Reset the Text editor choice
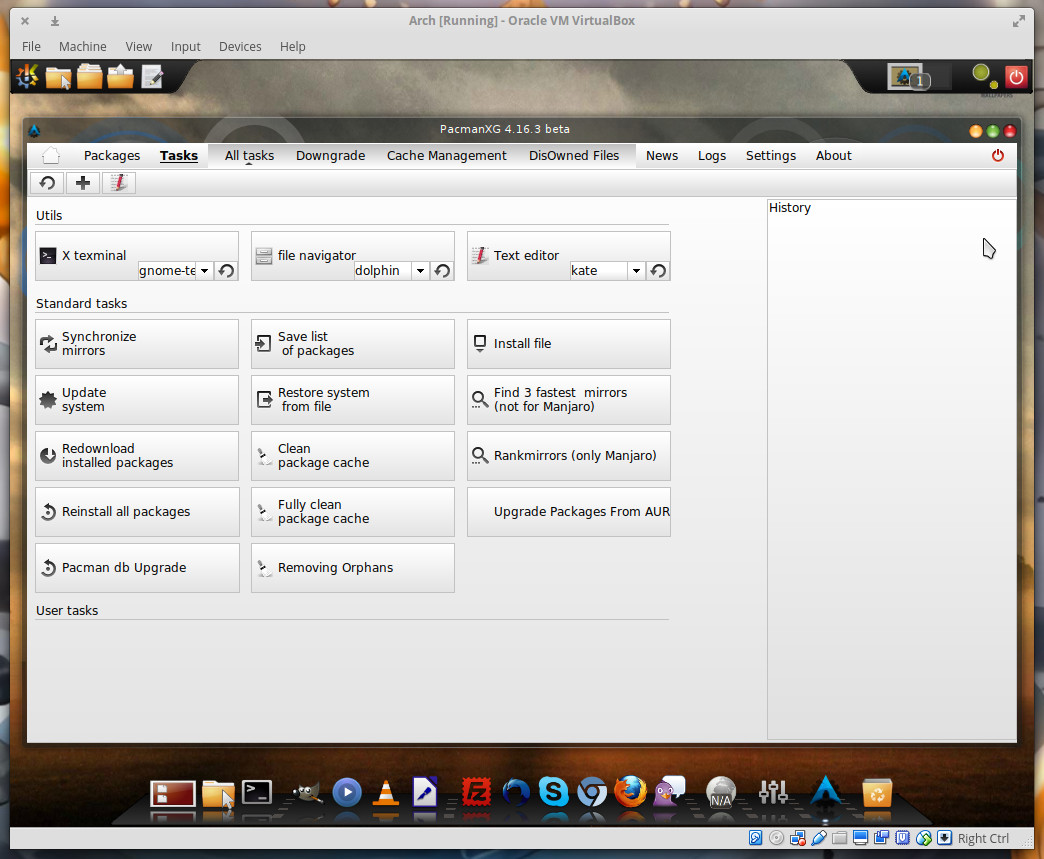This screenshot has height=859, width=1044. [658, 270]
